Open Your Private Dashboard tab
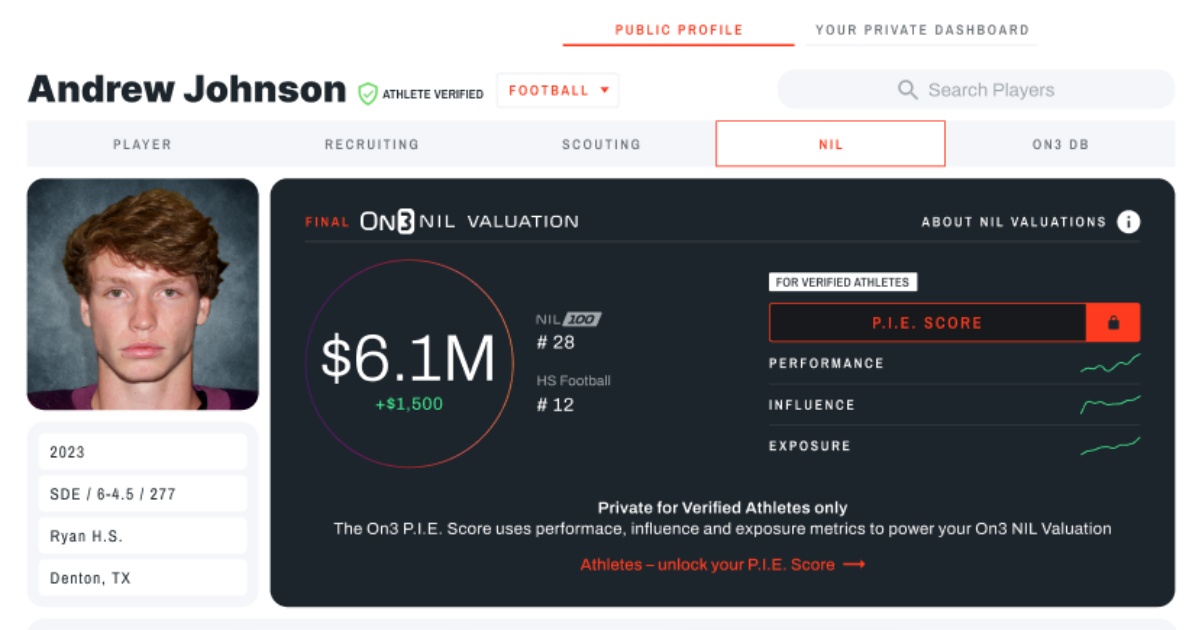This screenshot has height=630, width=1200. [922, 30]
